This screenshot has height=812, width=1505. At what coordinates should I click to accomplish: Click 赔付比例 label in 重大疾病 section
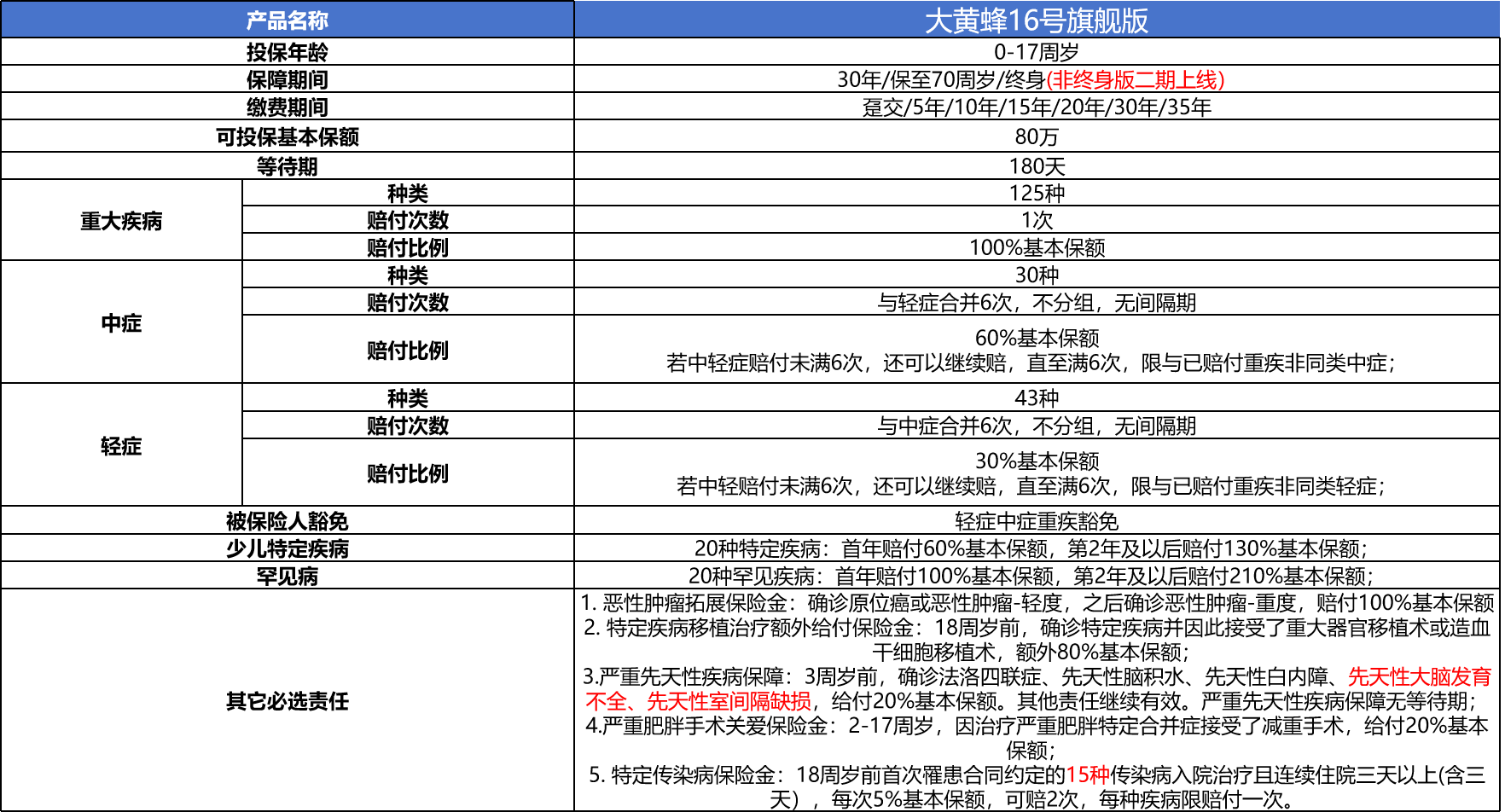tap(408, 247)
